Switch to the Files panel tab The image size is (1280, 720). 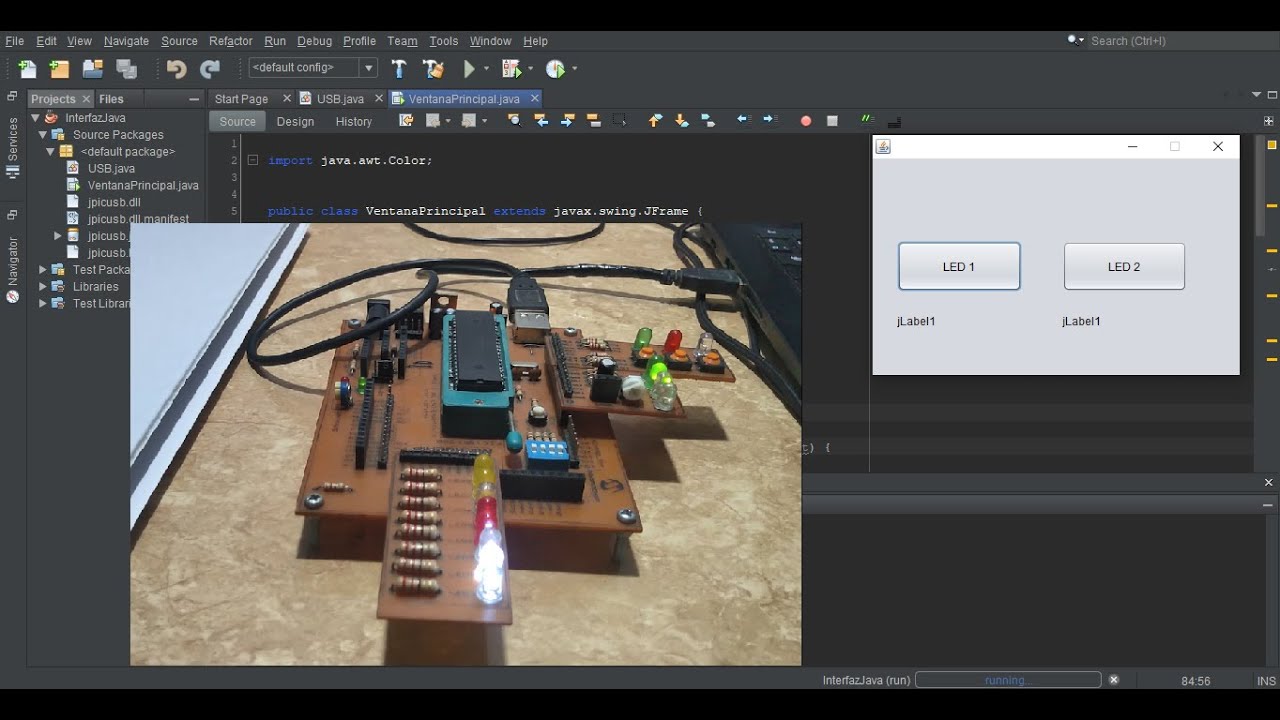tap(111, 99)
